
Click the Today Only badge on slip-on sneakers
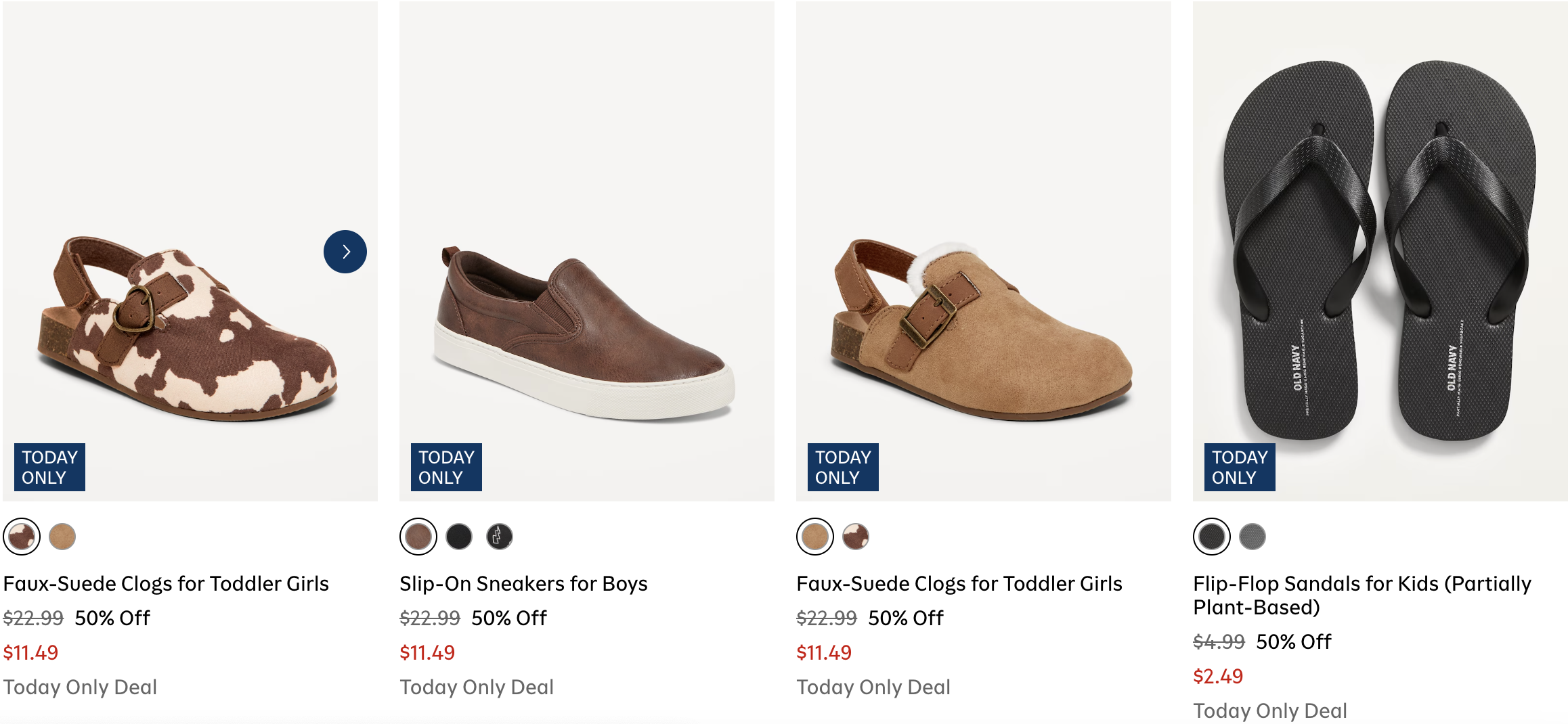click(446, 467)
